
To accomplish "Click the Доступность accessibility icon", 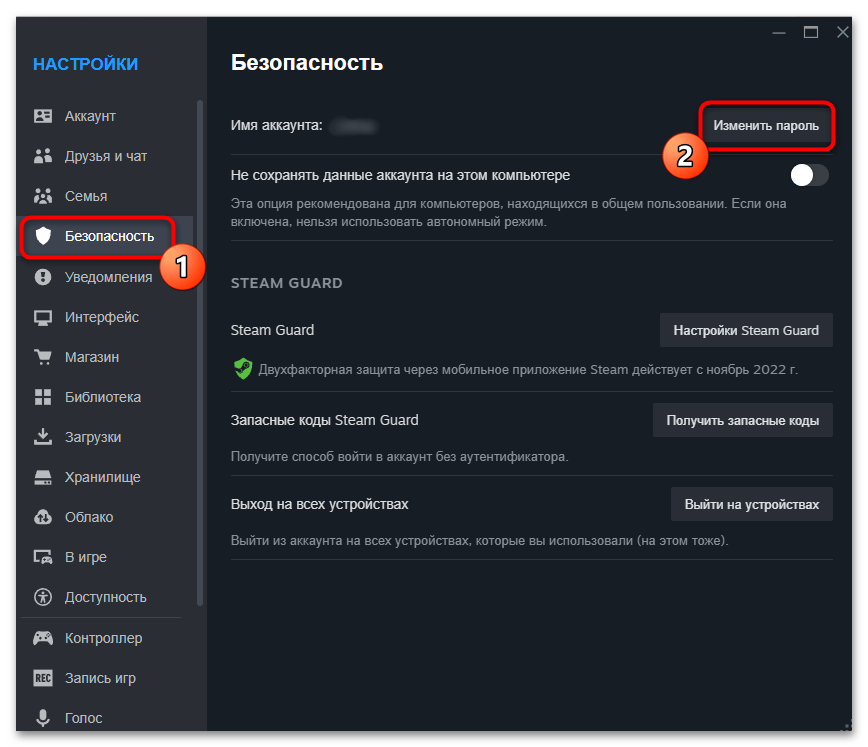I will coord(43,597).
